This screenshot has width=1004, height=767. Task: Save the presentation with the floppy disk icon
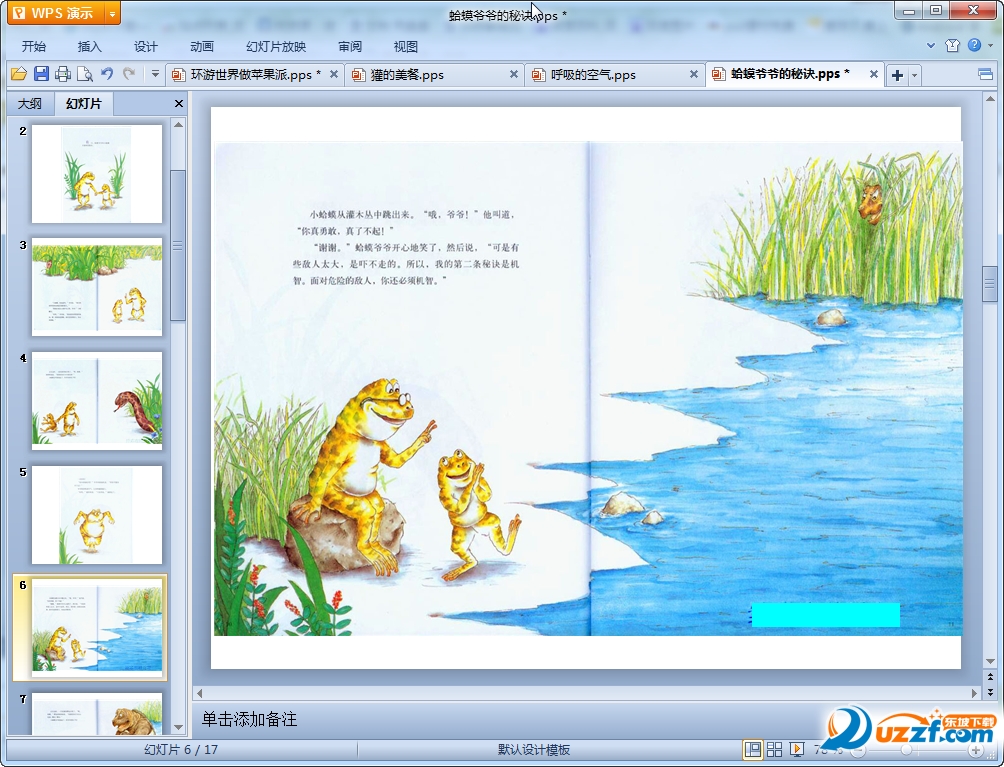pyautogui.click(x=41, y=74)
